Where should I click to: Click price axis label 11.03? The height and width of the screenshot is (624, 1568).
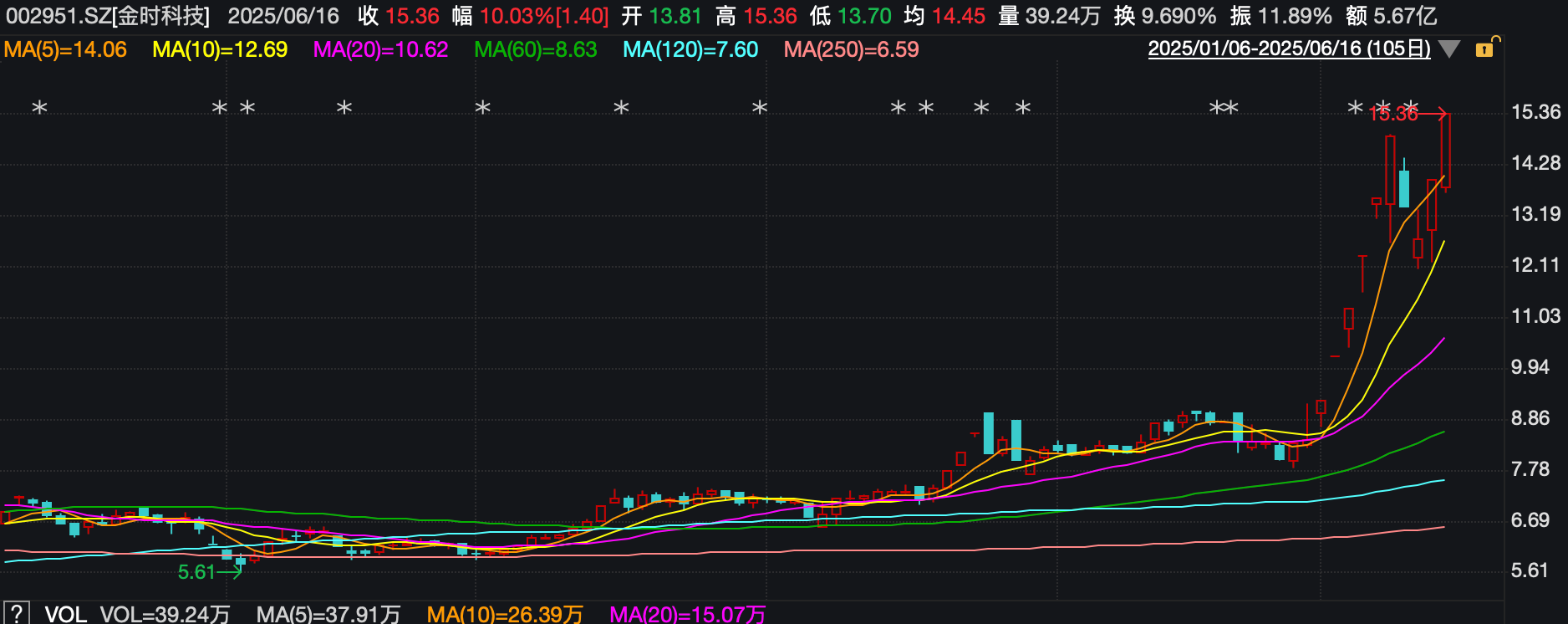pos(1536,316)
